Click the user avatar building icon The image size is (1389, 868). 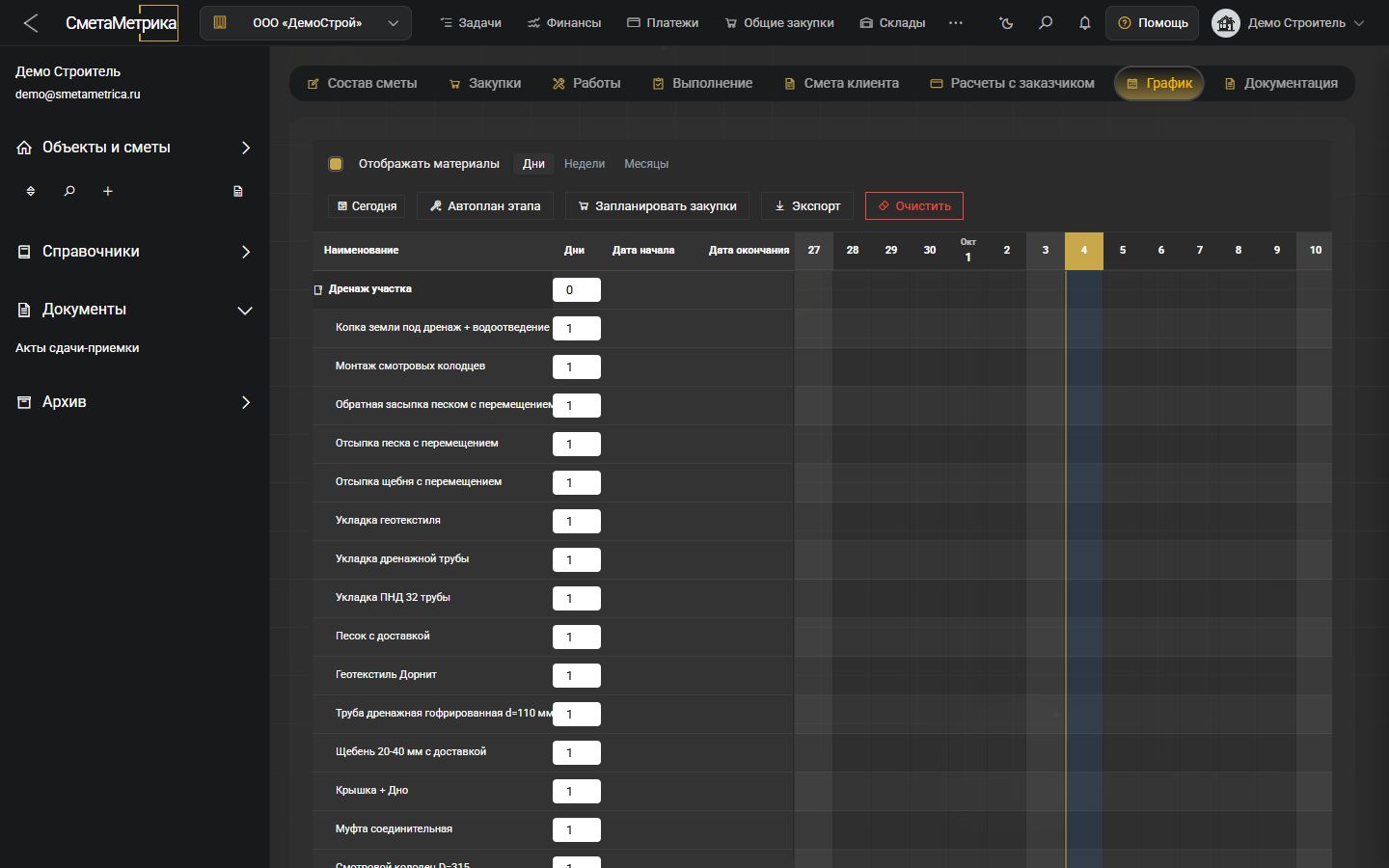[x=1225, y=23]
